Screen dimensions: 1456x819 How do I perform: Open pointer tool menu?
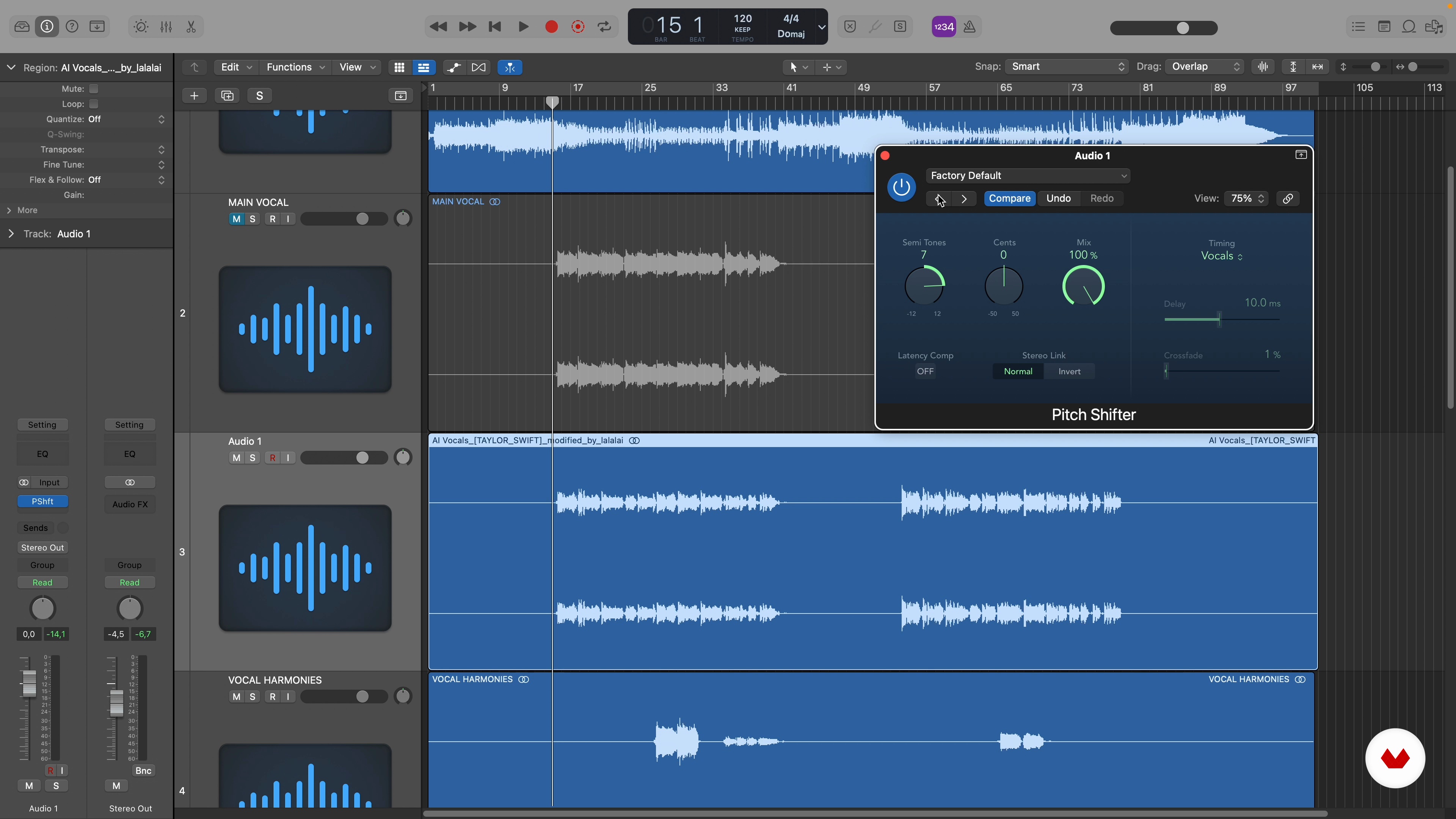(798, 67)
